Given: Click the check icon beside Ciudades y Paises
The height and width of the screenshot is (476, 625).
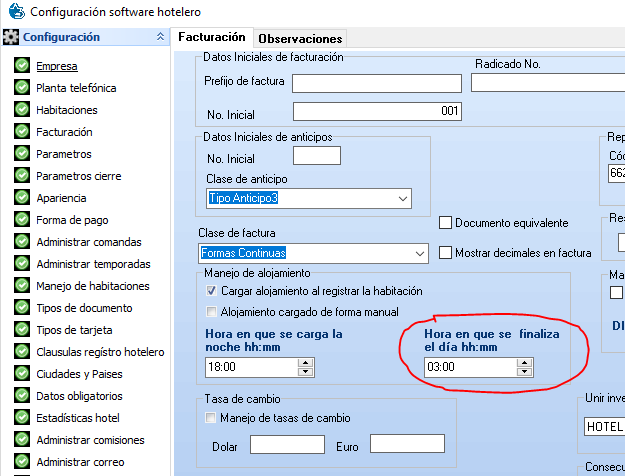Looking at the screenshot, I should pos(22,374).
